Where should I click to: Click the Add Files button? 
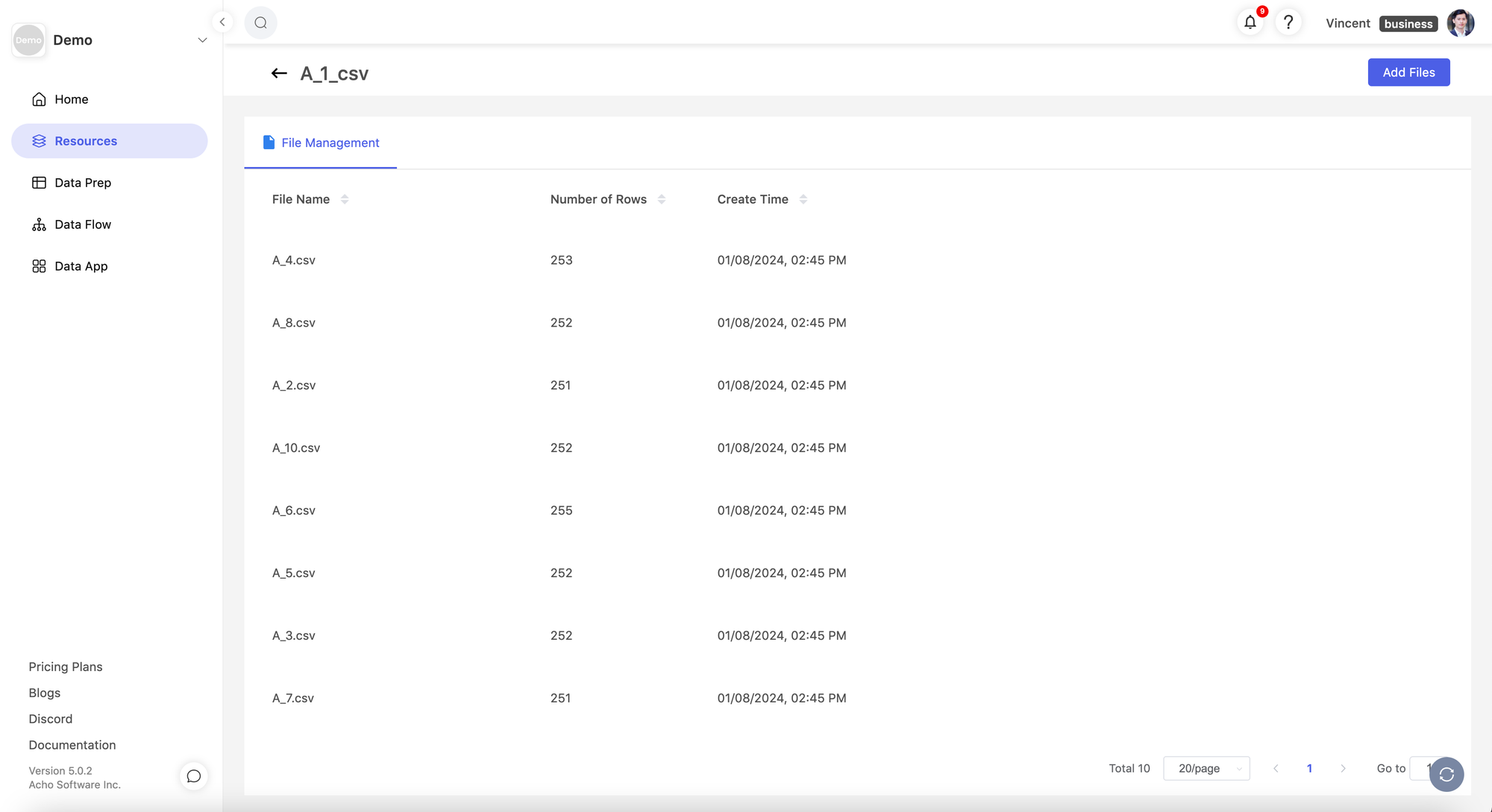pos(1408,72)
